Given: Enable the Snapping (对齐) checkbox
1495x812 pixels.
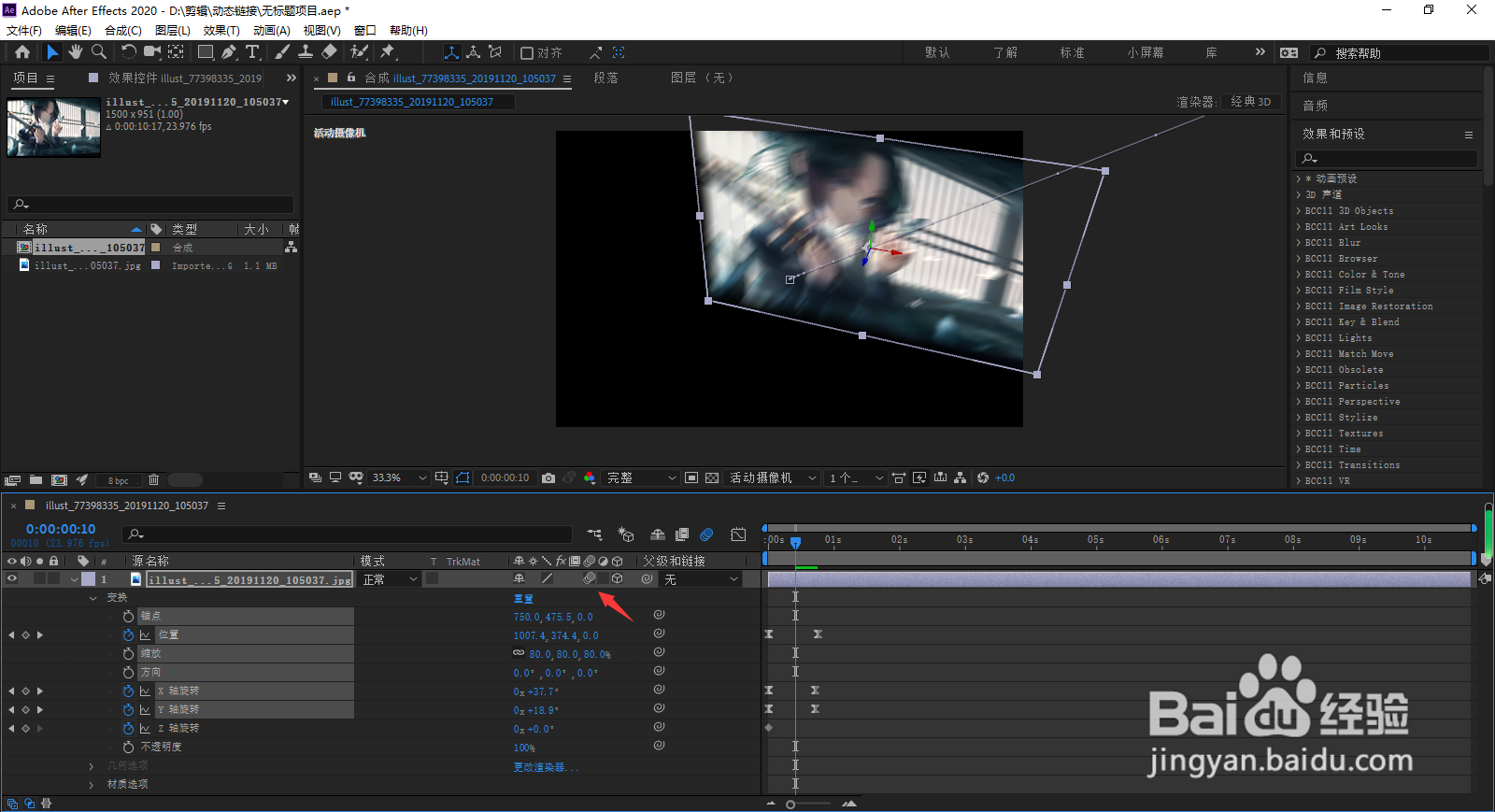Looking at the screenshot, I should coord(527,52).
